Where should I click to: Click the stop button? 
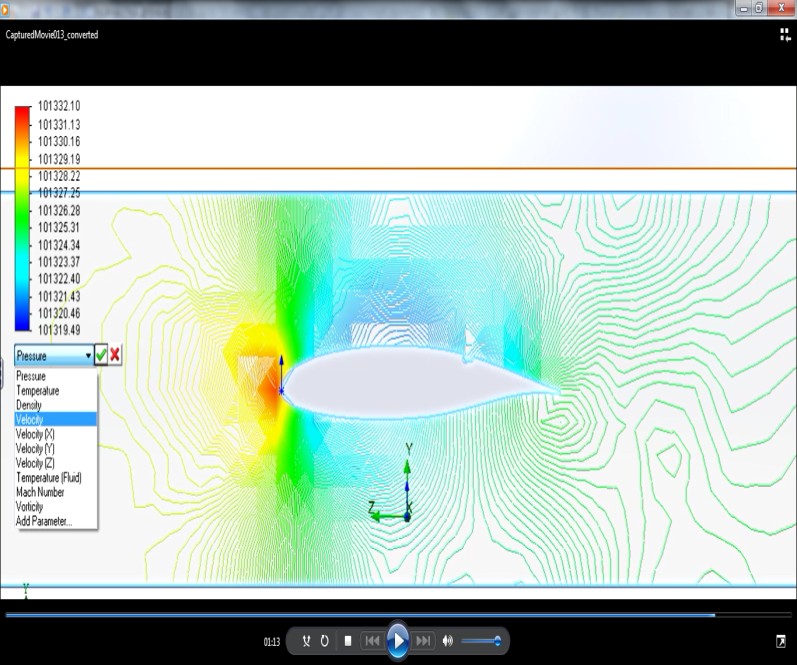click(348, 641)
